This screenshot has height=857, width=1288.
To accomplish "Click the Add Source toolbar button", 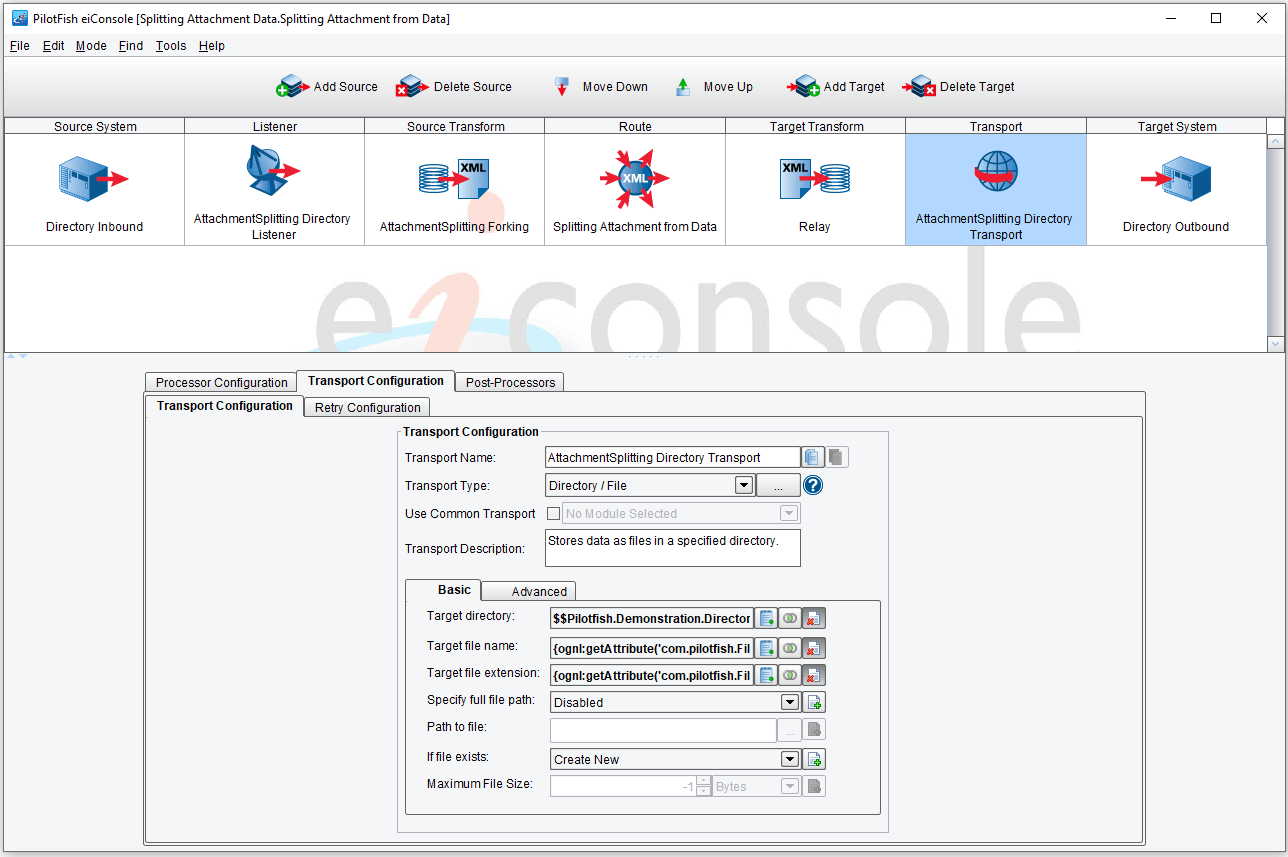I will point(326,87).
